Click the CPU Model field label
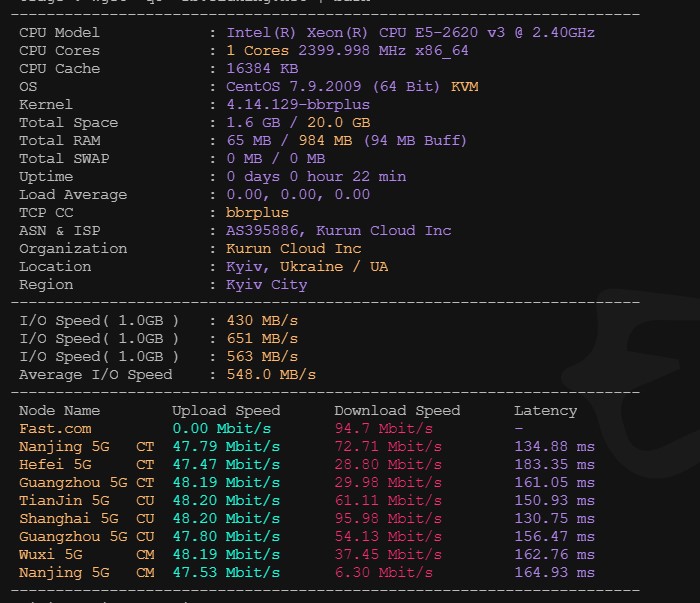The height and width of the screenshot is (603, 700). (59, 33)
